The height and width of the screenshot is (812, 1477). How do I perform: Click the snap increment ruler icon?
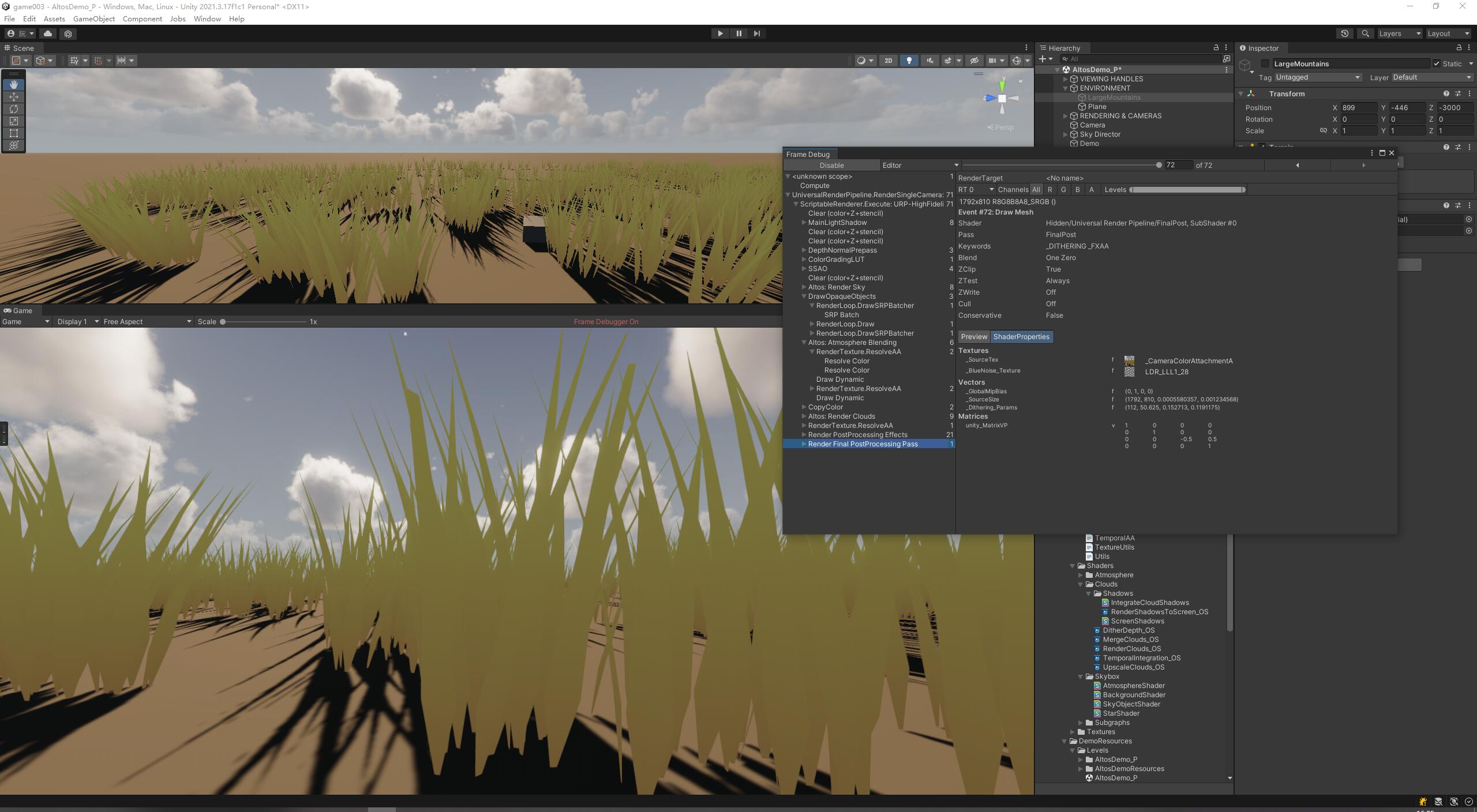121,61
